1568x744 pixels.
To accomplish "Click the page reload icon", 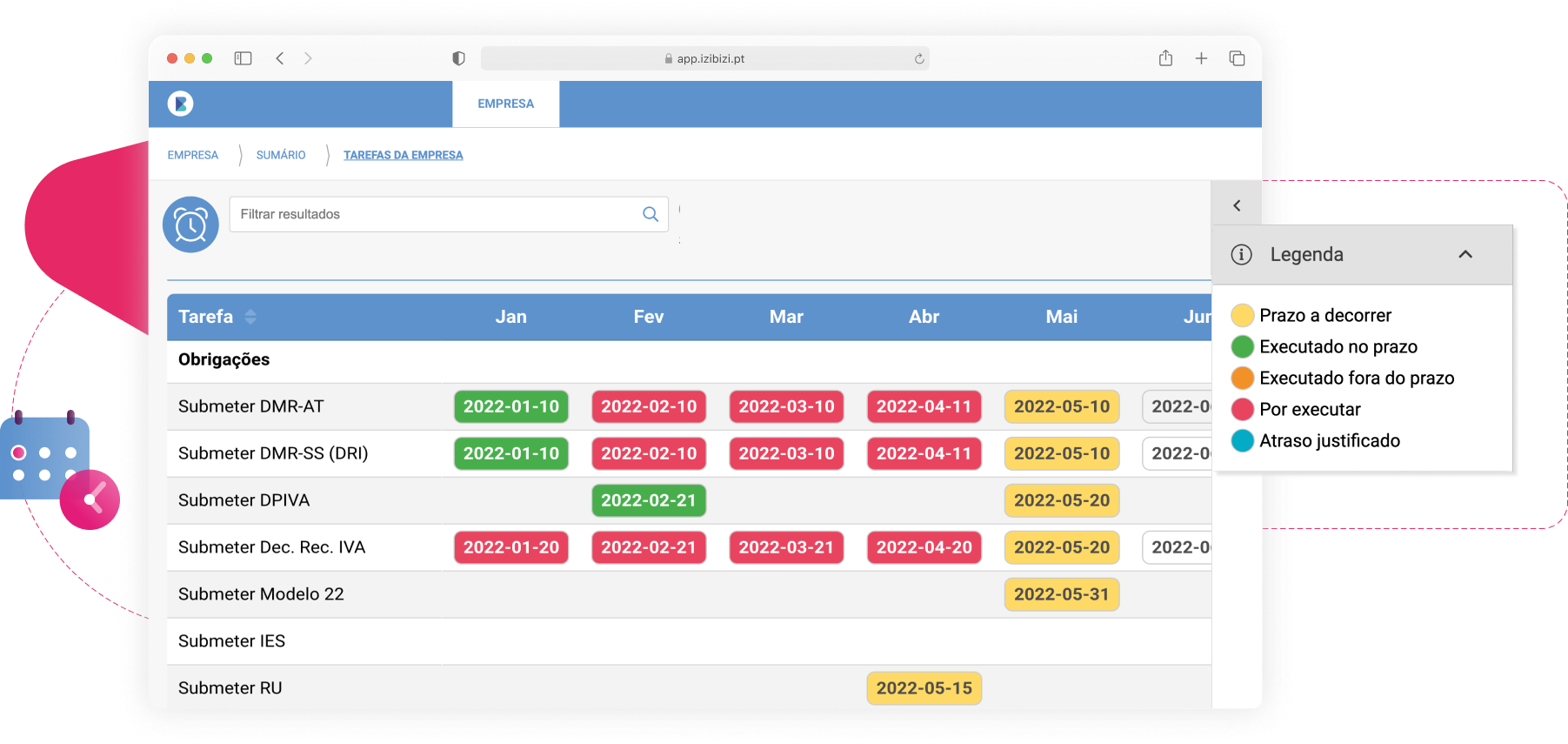I will (x=919, y=59).
